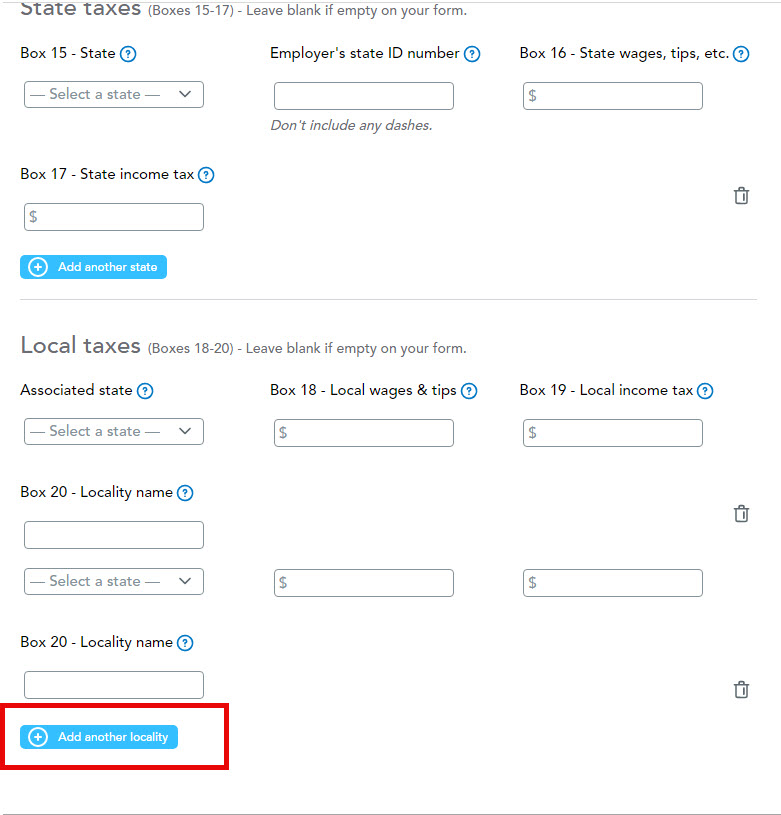Select first Box 20 Locality name input
Screen dimensions: 781x815
tap(114, 535)
